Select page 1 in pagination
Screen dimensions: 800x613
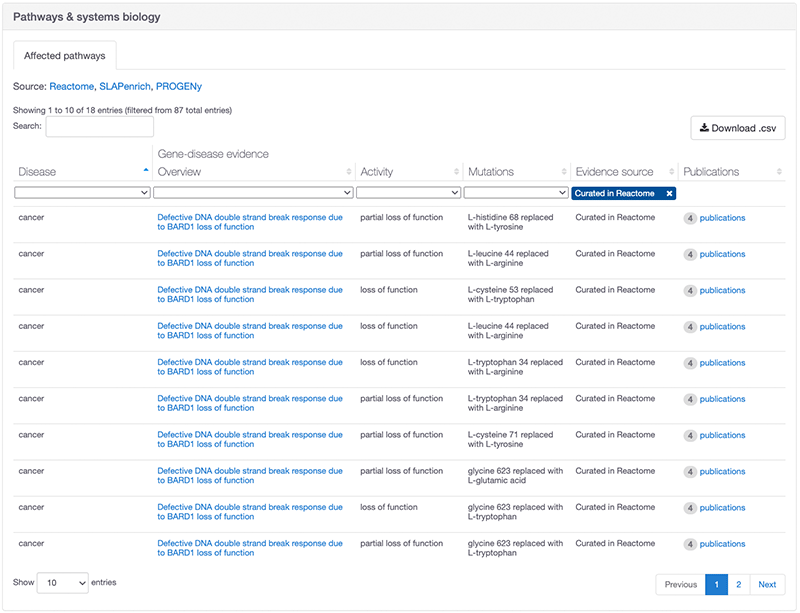(716, 584)
